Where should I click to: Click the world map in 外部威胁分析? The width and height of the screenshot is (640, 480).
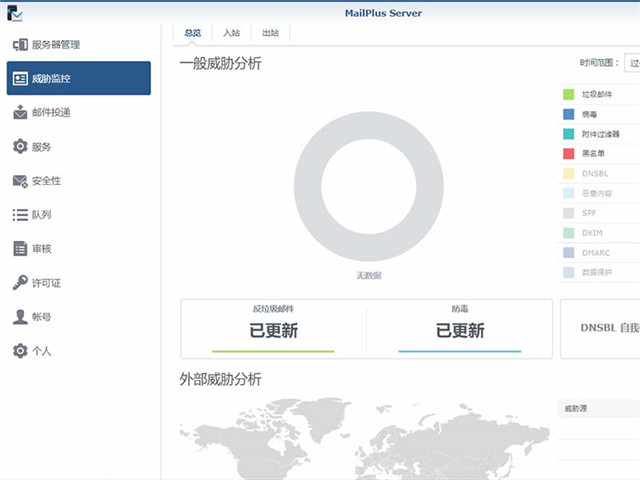(364, 439)
